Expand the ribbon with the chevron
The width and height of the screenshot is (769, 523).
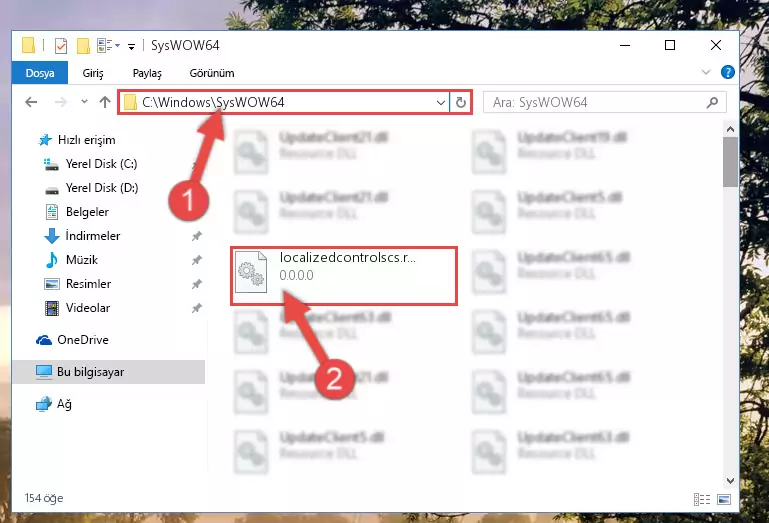pos(706,72)
